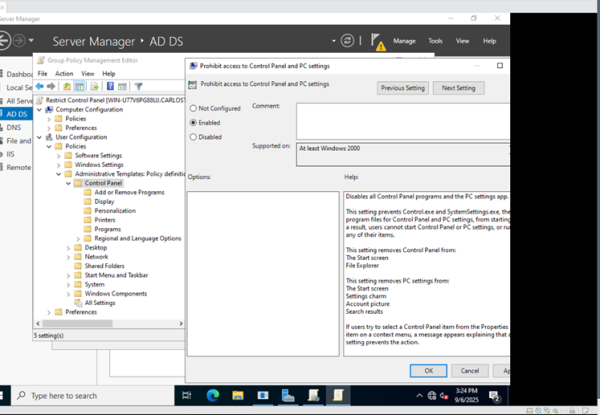Click the notifications flag with warning

(379, 42)
